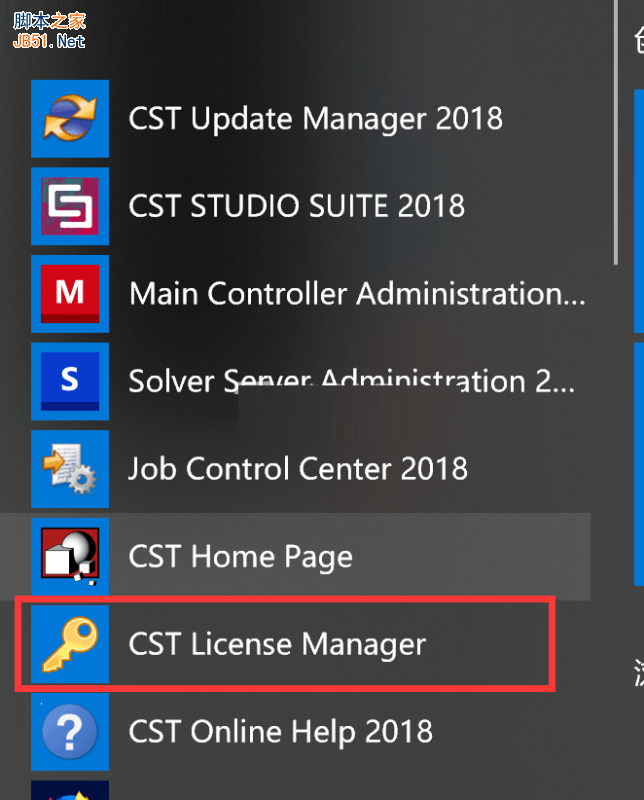
Task: Launch CST STUDIO SUITE 2018
Action: coord(296,206)
